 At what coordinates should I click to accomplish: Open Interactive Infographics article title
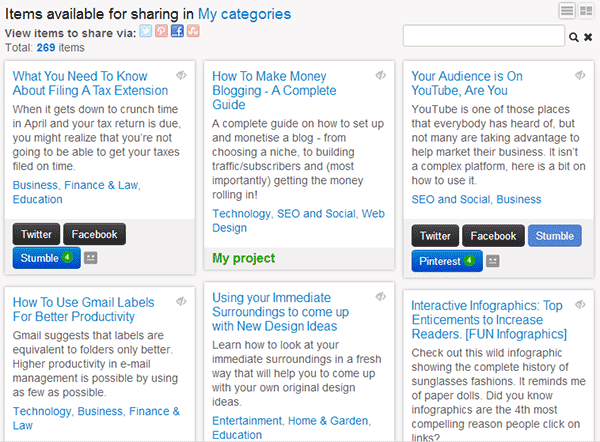click(x=489, y=320)
